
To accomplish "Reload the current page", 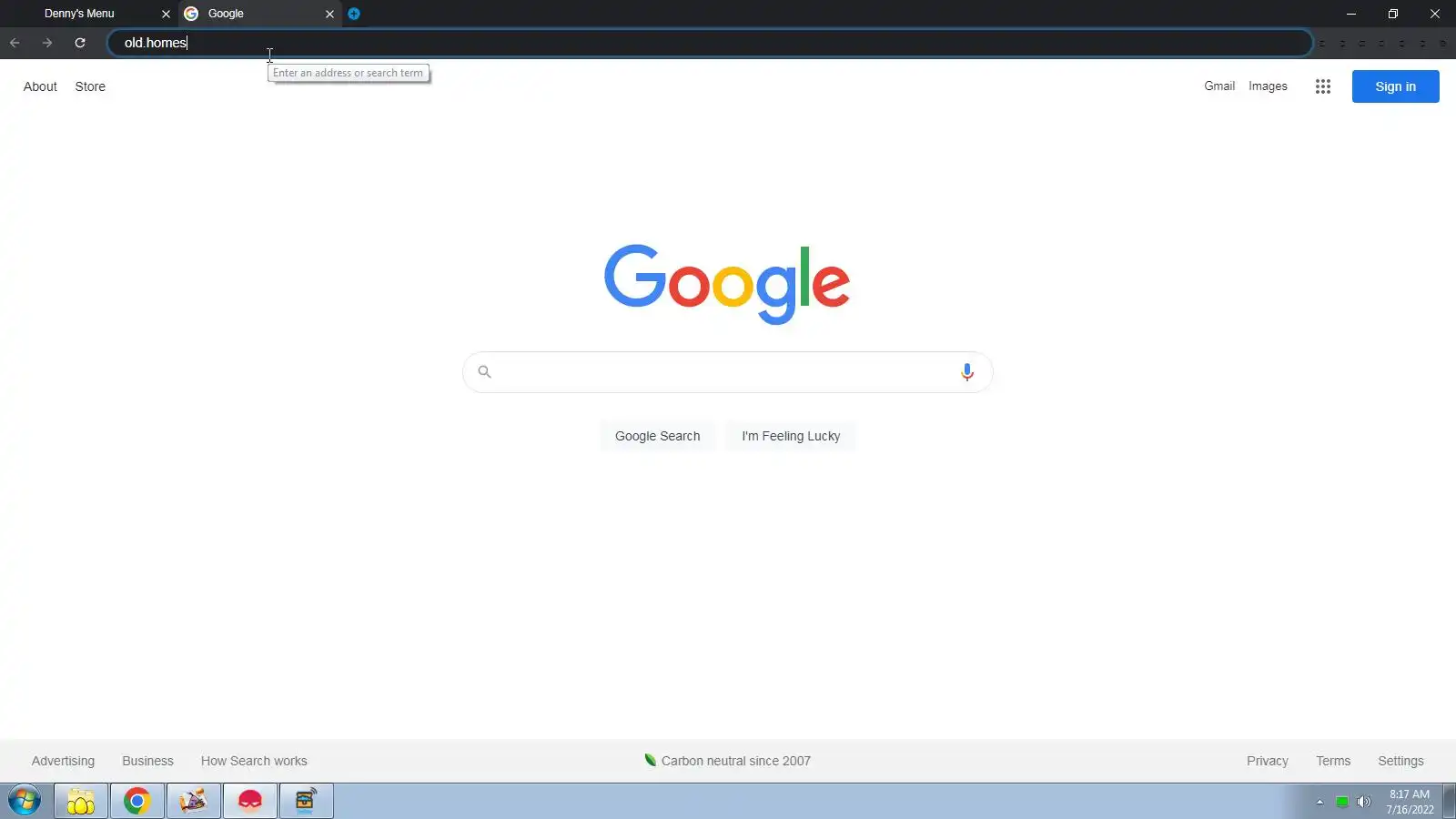I will [x=80, y=43].
